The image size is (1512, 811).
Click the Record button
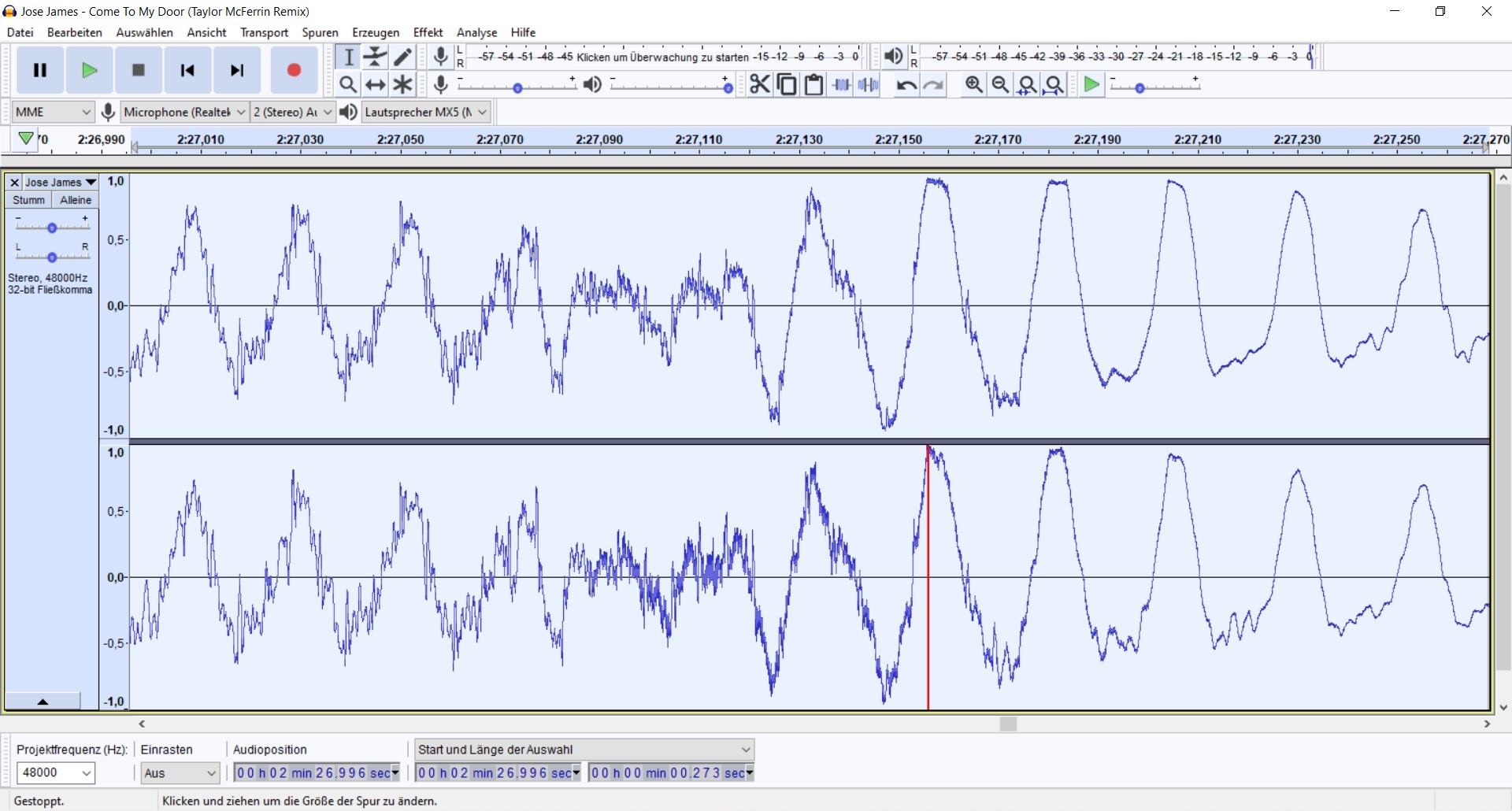tap(294, 70)
